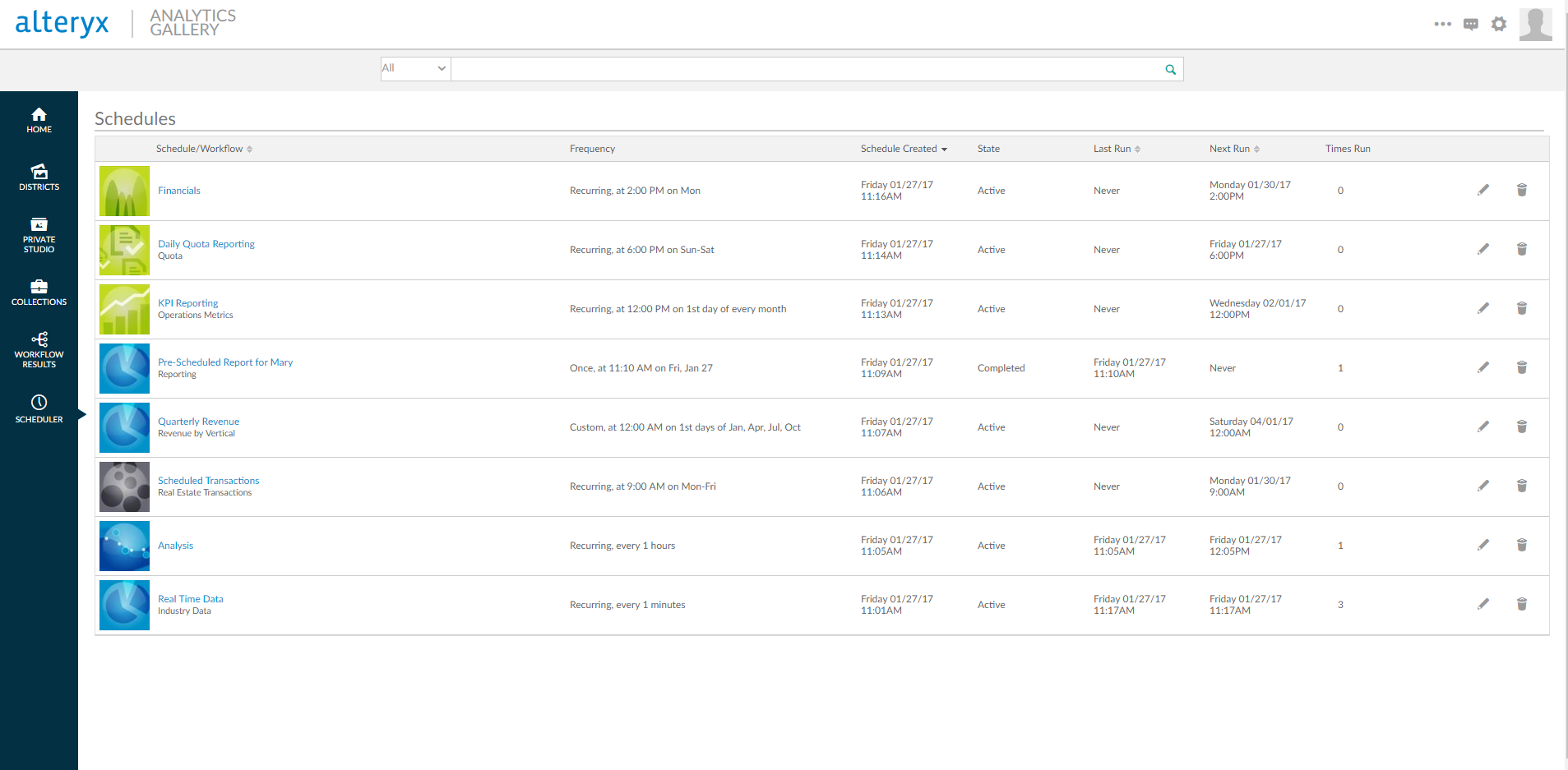Open the Daily Quota Reporting schedule
This screenshot has height=770, width=1568.
[x=206, y=243]
